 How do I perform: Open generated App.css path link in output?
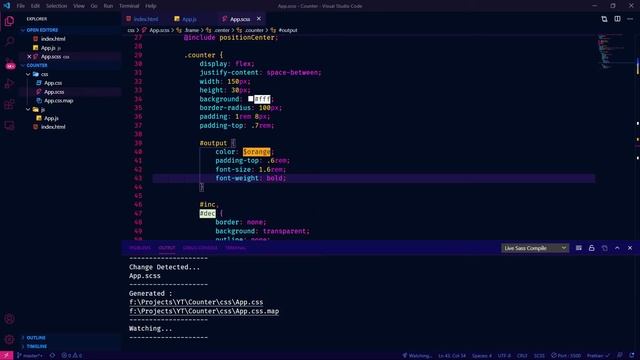[x=196, y=302]
